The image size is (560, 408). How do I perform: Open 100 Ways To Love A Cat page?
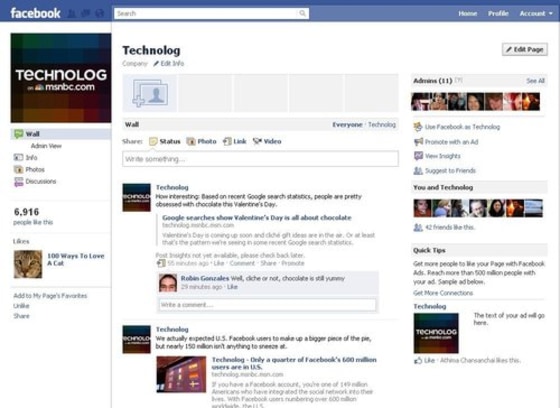point(76,259)
